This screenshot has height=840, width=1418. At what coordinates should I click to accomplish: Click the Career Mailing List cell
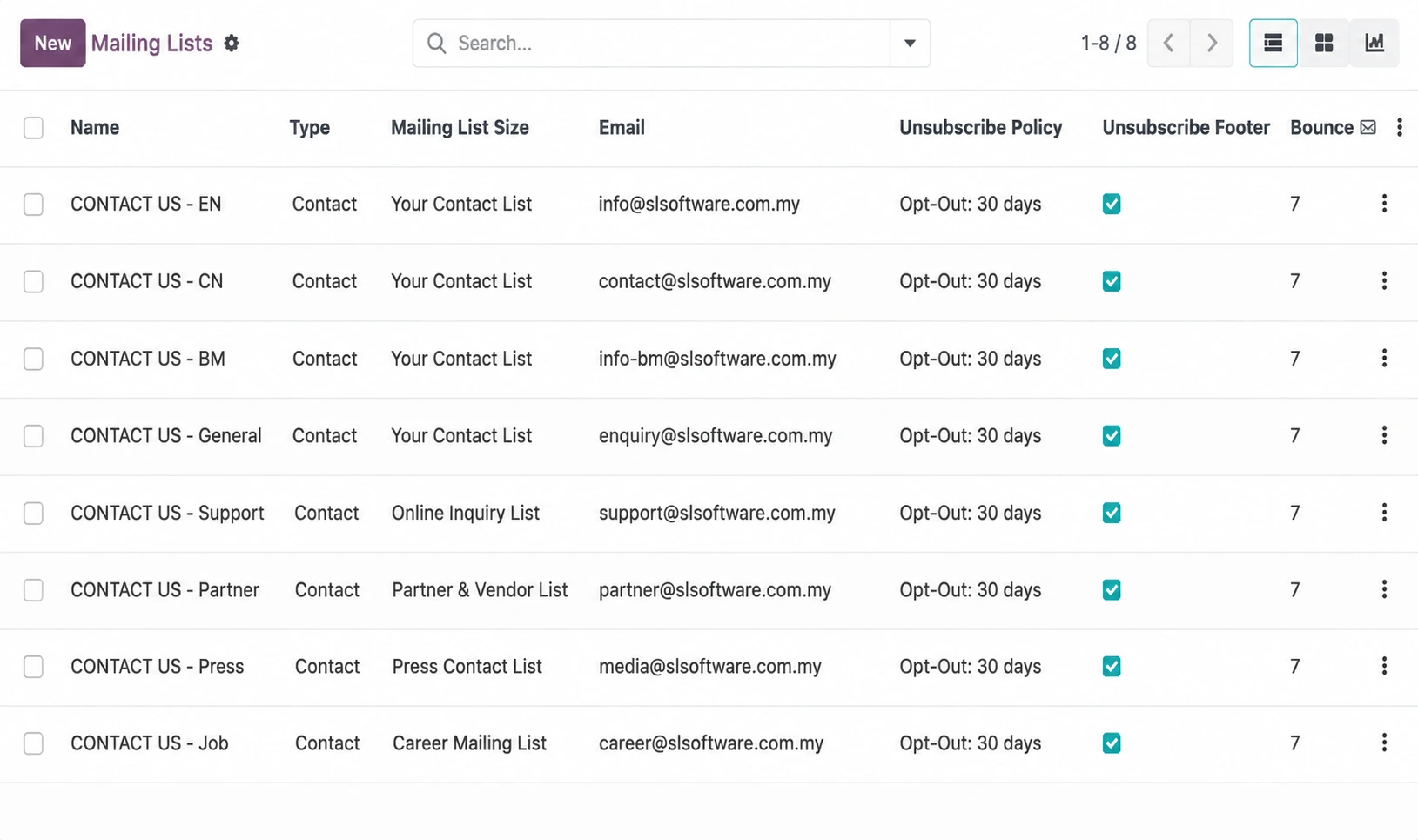point(469,743)
